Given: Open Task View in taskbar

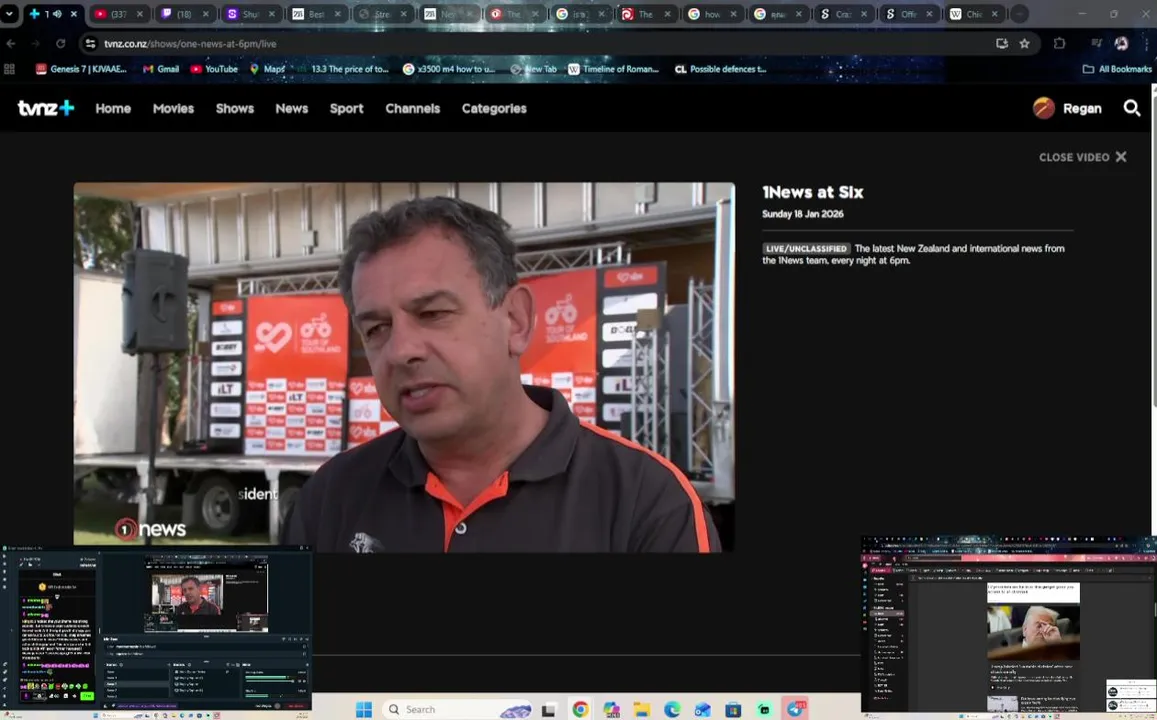Looking at the screenshot, I should [548, 710].
